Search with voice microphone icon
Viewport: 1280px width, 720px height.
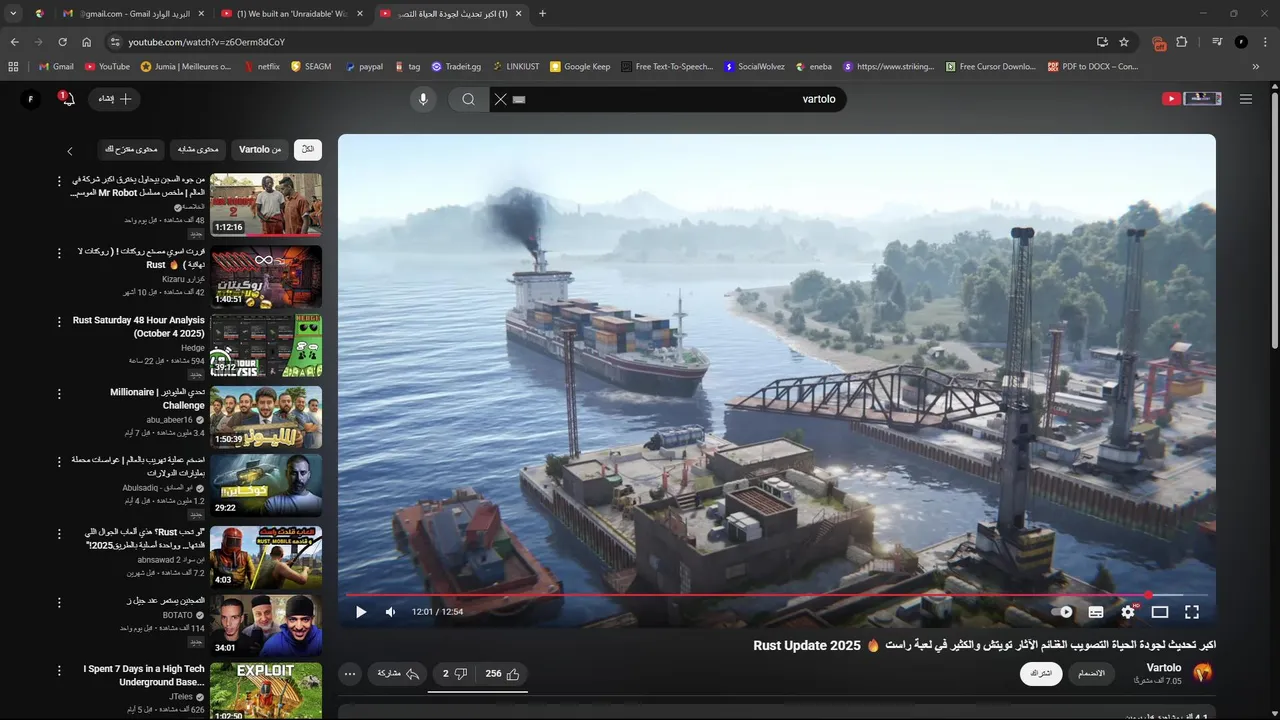[x=423, y=99]
